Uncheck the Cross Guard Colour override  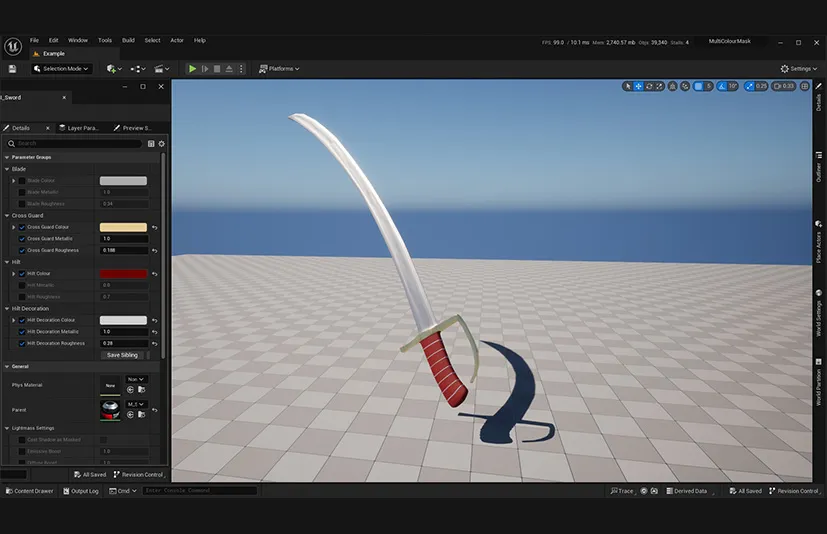(x=22, y=227)
